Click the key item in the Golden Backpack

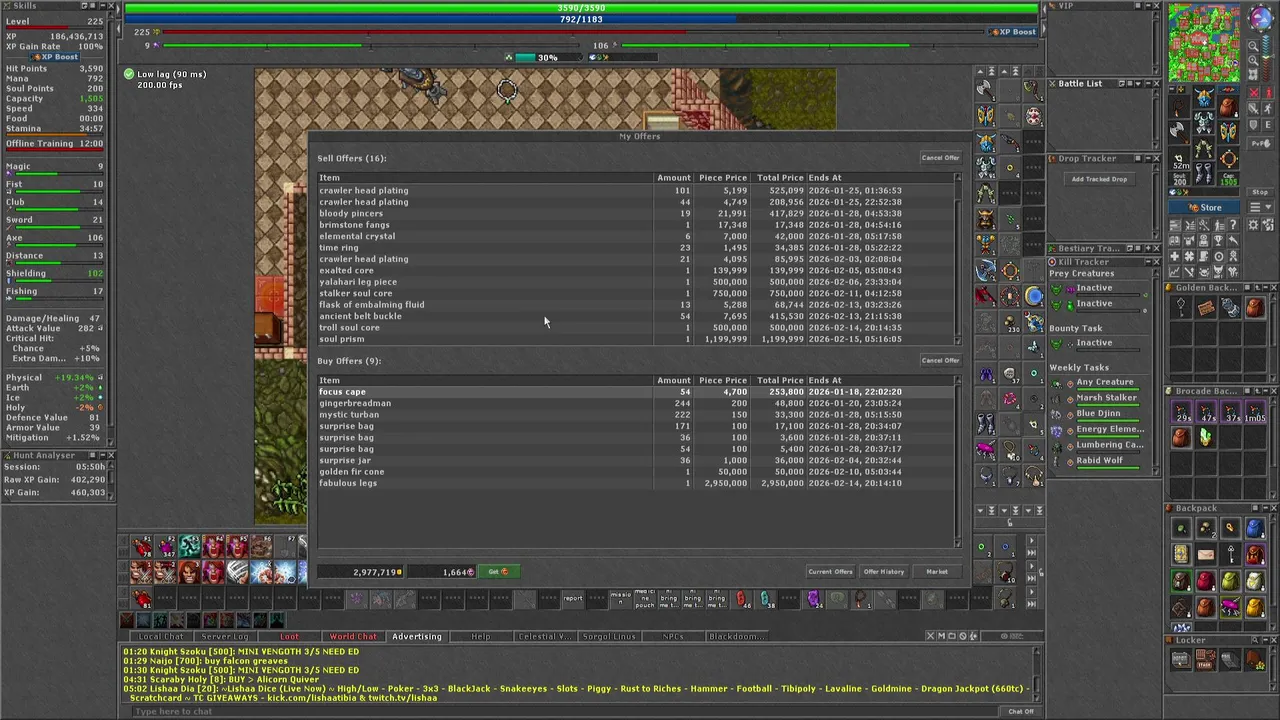[1182, 307]
